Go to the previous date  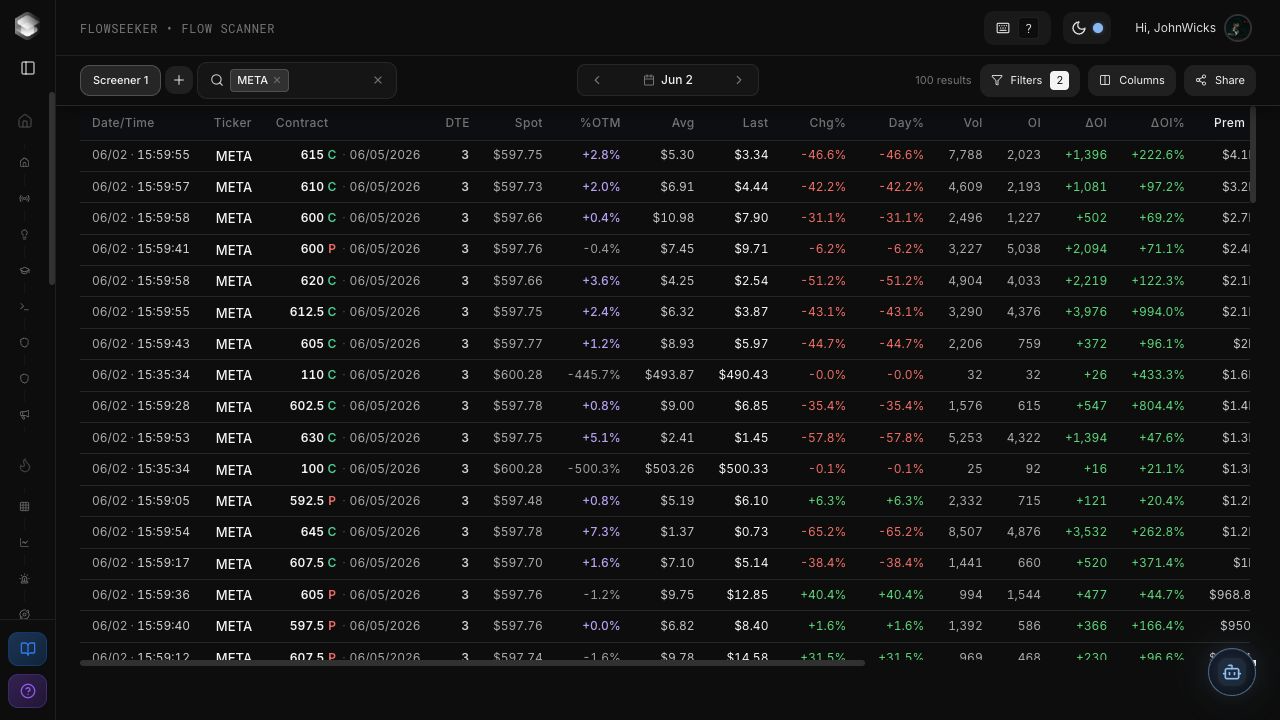coord(597,80)
